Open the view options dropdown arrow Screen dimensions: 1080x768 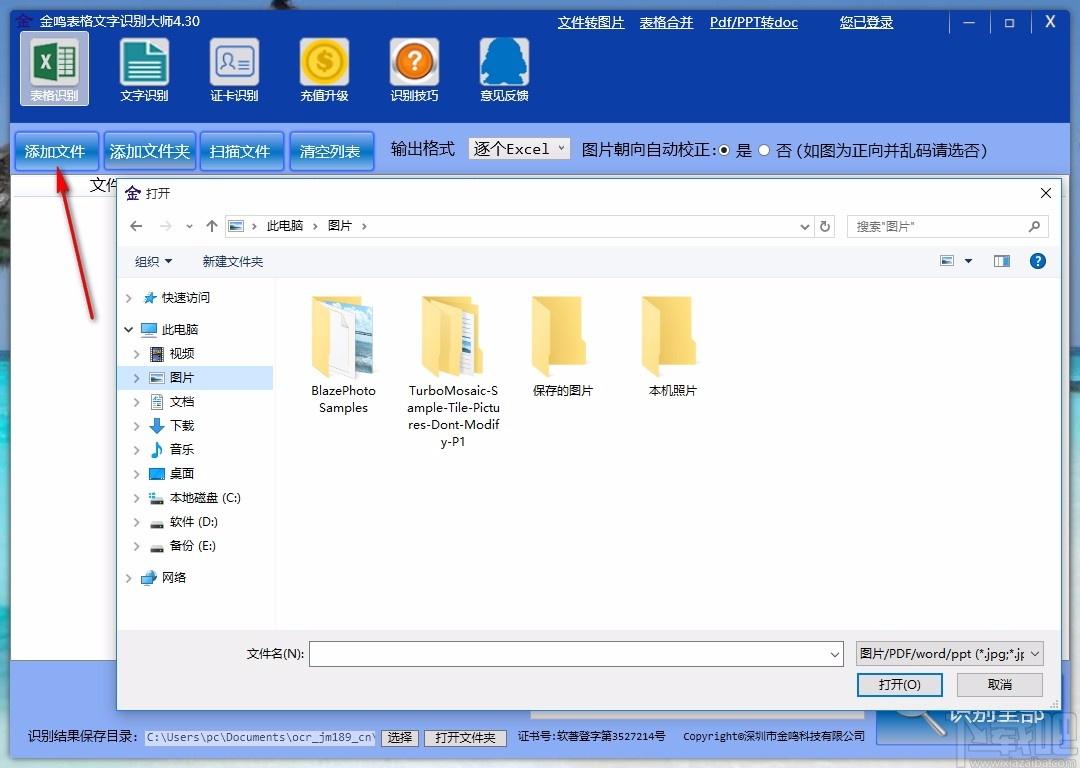point(968,260)
